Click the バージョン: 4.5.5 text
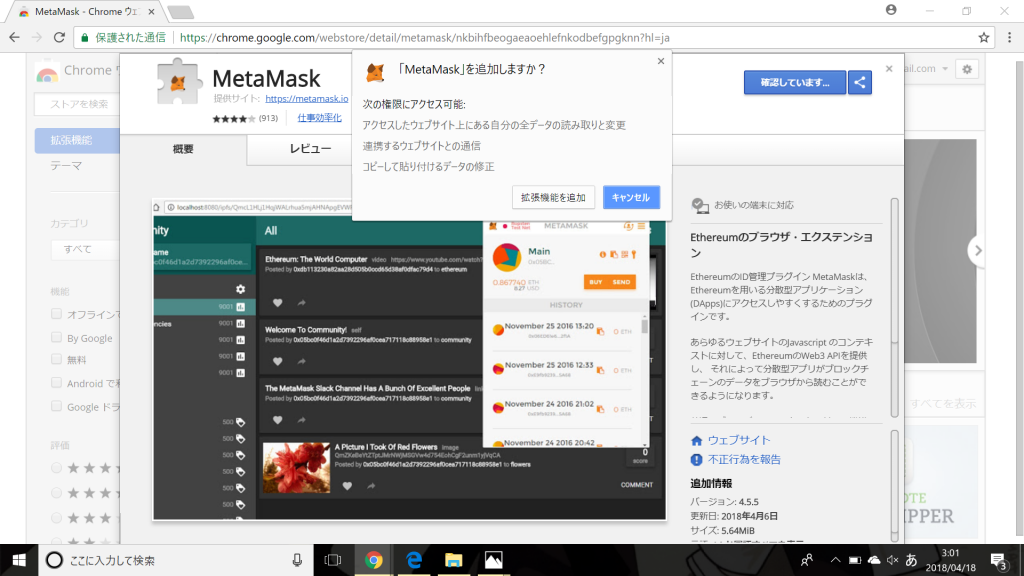 (724, 502)
